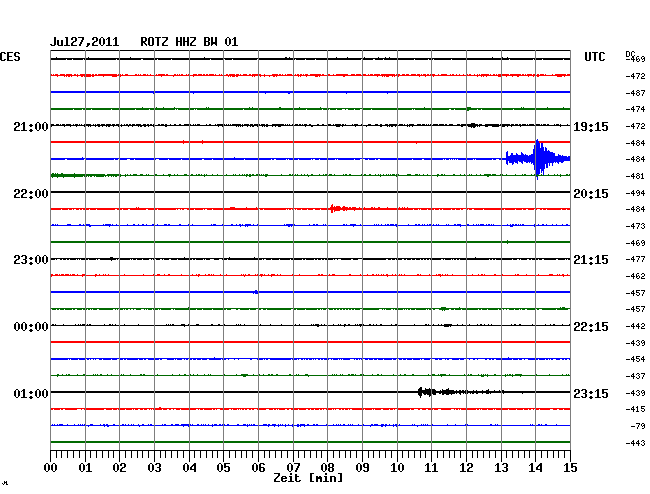The image size is (650, 494).
Task: Click the red seismic event near minute 08
Action: (x=343, y=208)
